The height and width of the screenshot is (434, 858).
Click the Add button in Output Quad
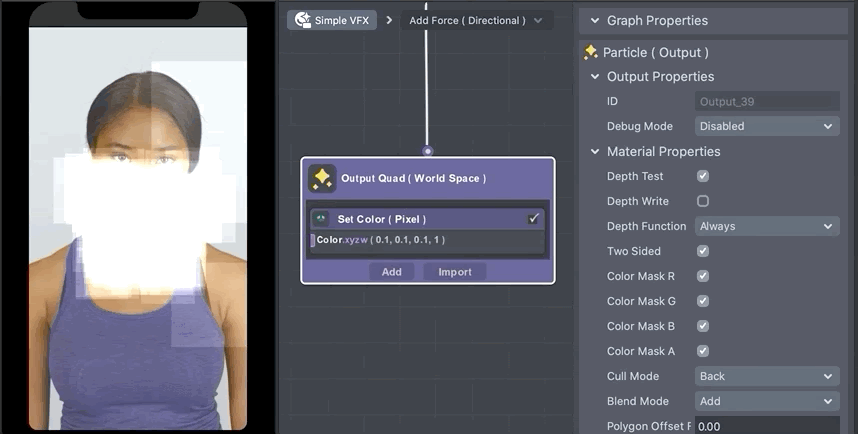pos(391,272)
